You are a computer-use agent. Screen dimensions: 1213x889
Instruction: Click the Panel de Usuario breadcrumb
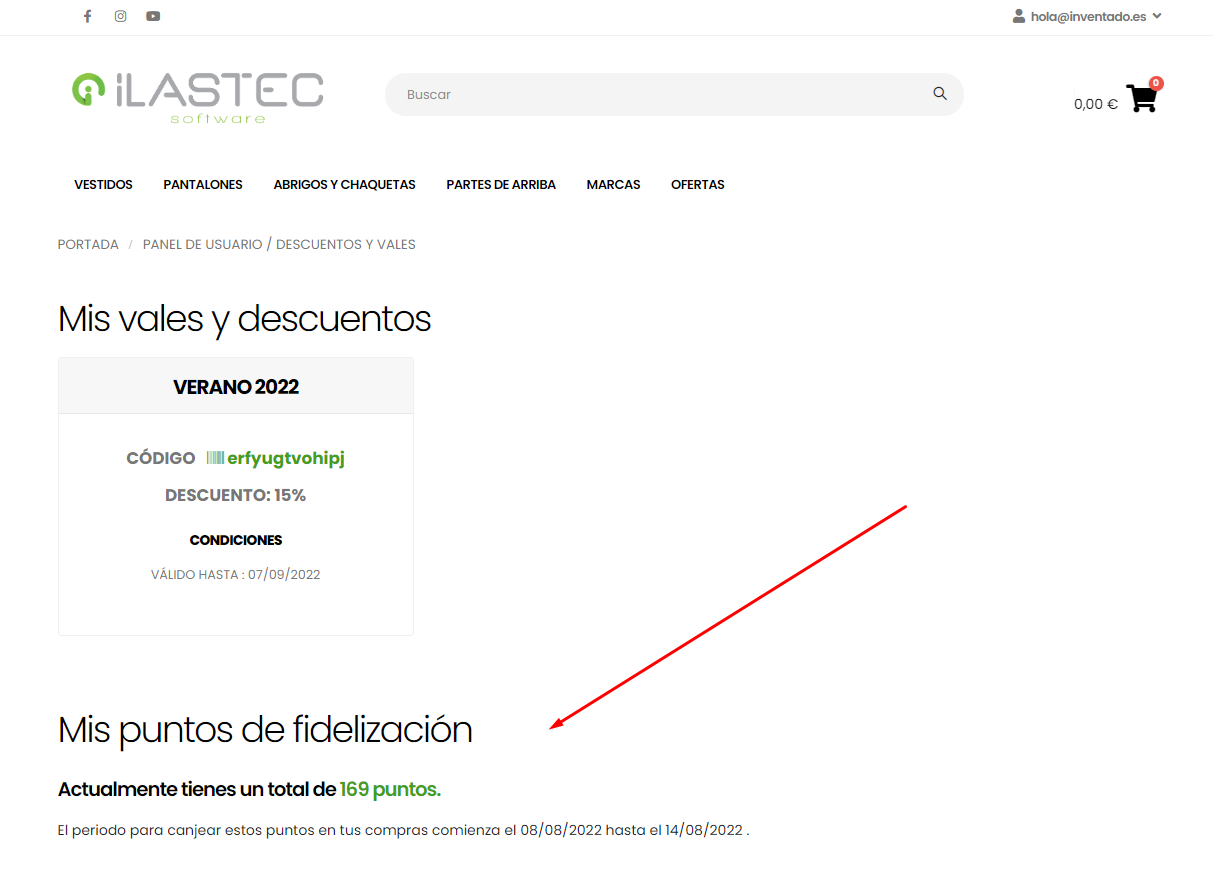[x=202, y=245]
